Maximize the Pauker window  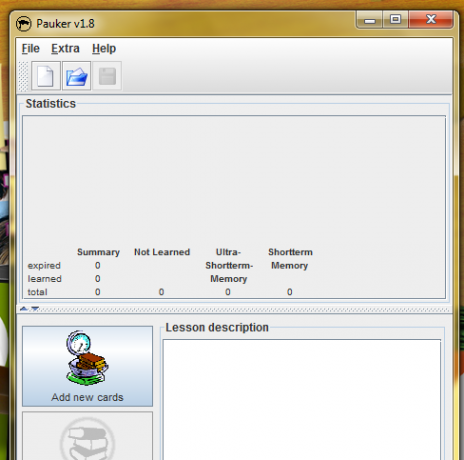[396, 20]
